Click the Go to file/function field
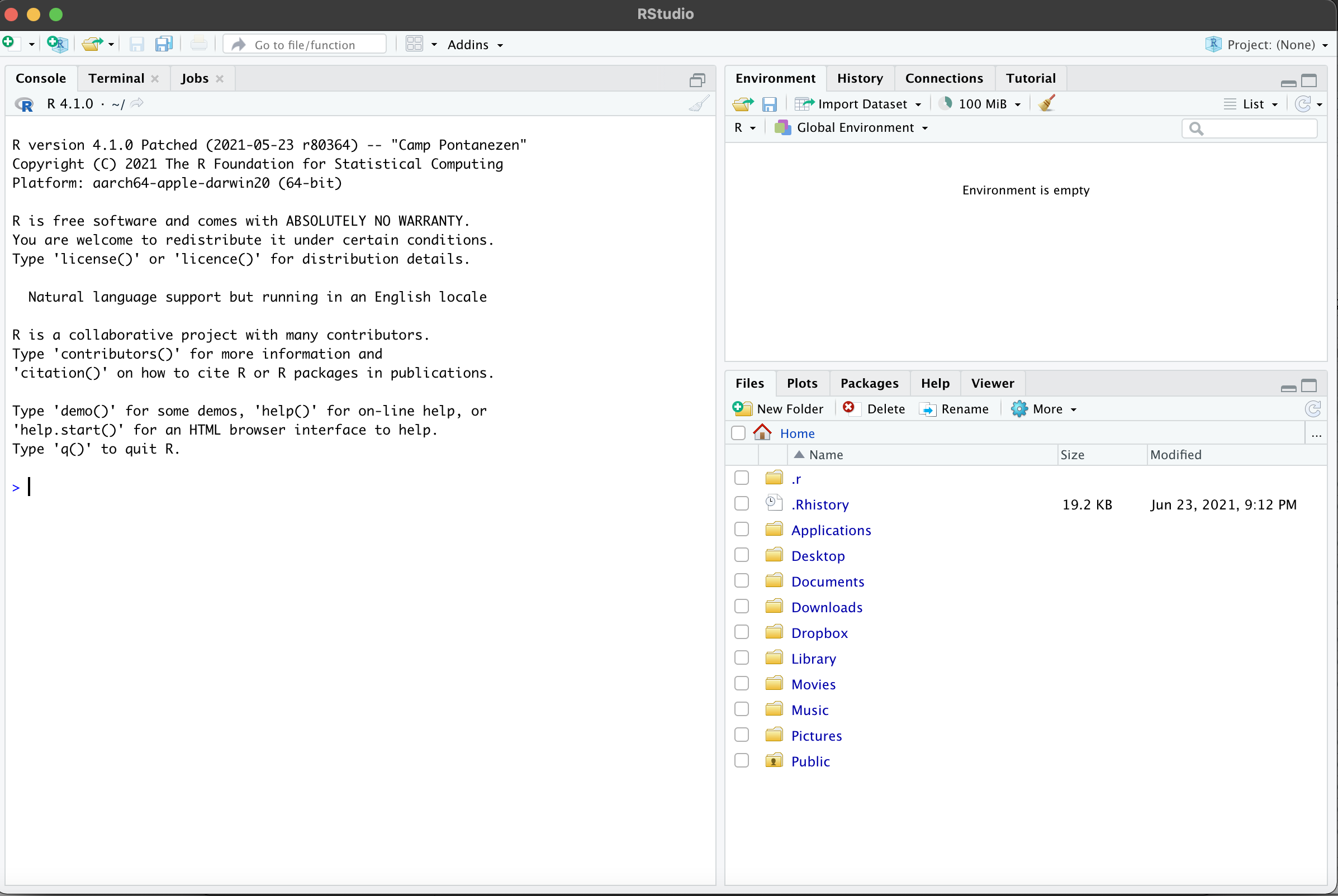Image resolution: width=1338 pixels, height=896 pixels. coord(305,45)
